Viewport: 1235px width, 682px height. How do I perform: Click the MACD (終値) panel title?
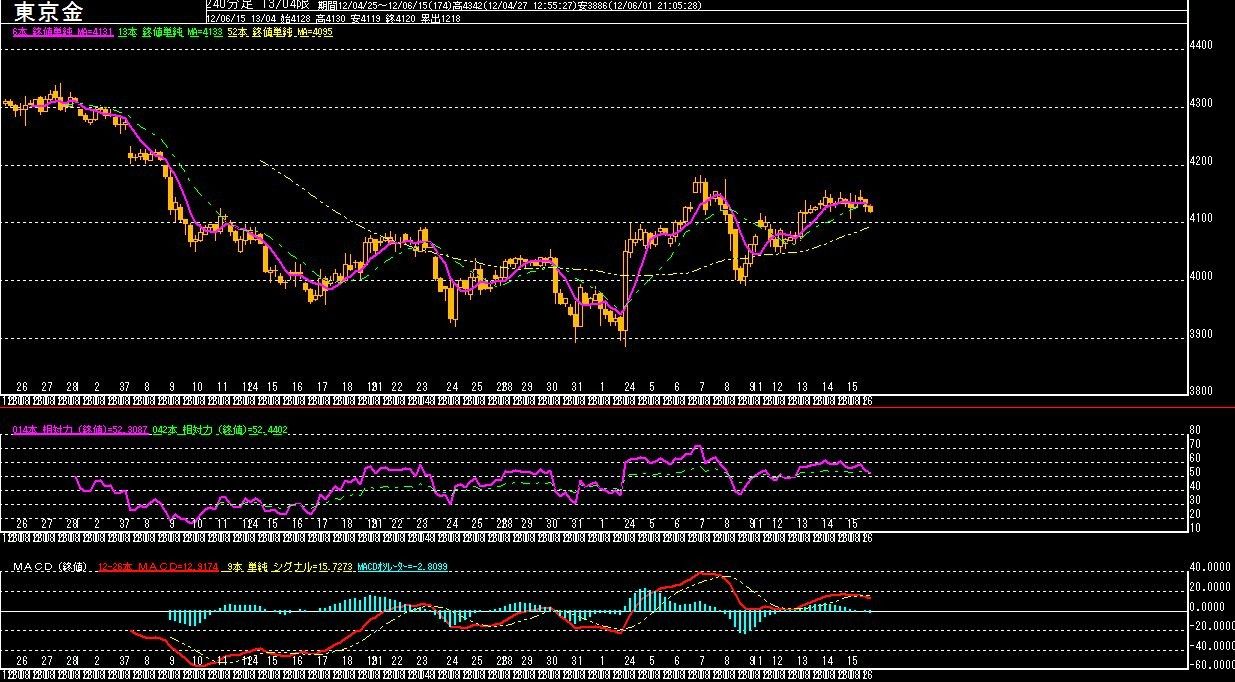point(51,568)
